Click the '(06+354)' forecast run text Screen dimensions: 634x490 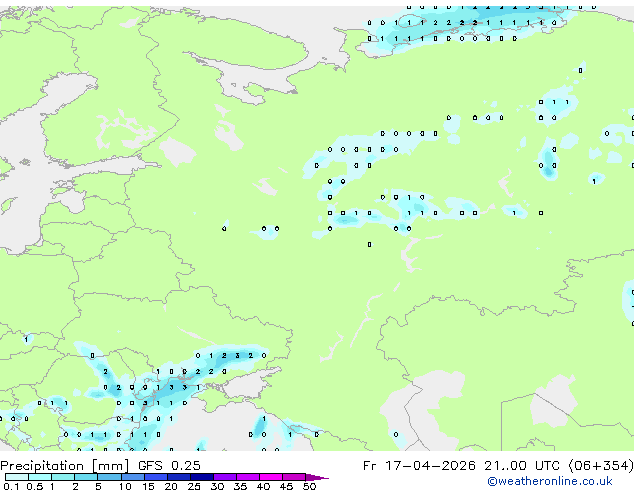pyautogui.click(x=601, y=466)
